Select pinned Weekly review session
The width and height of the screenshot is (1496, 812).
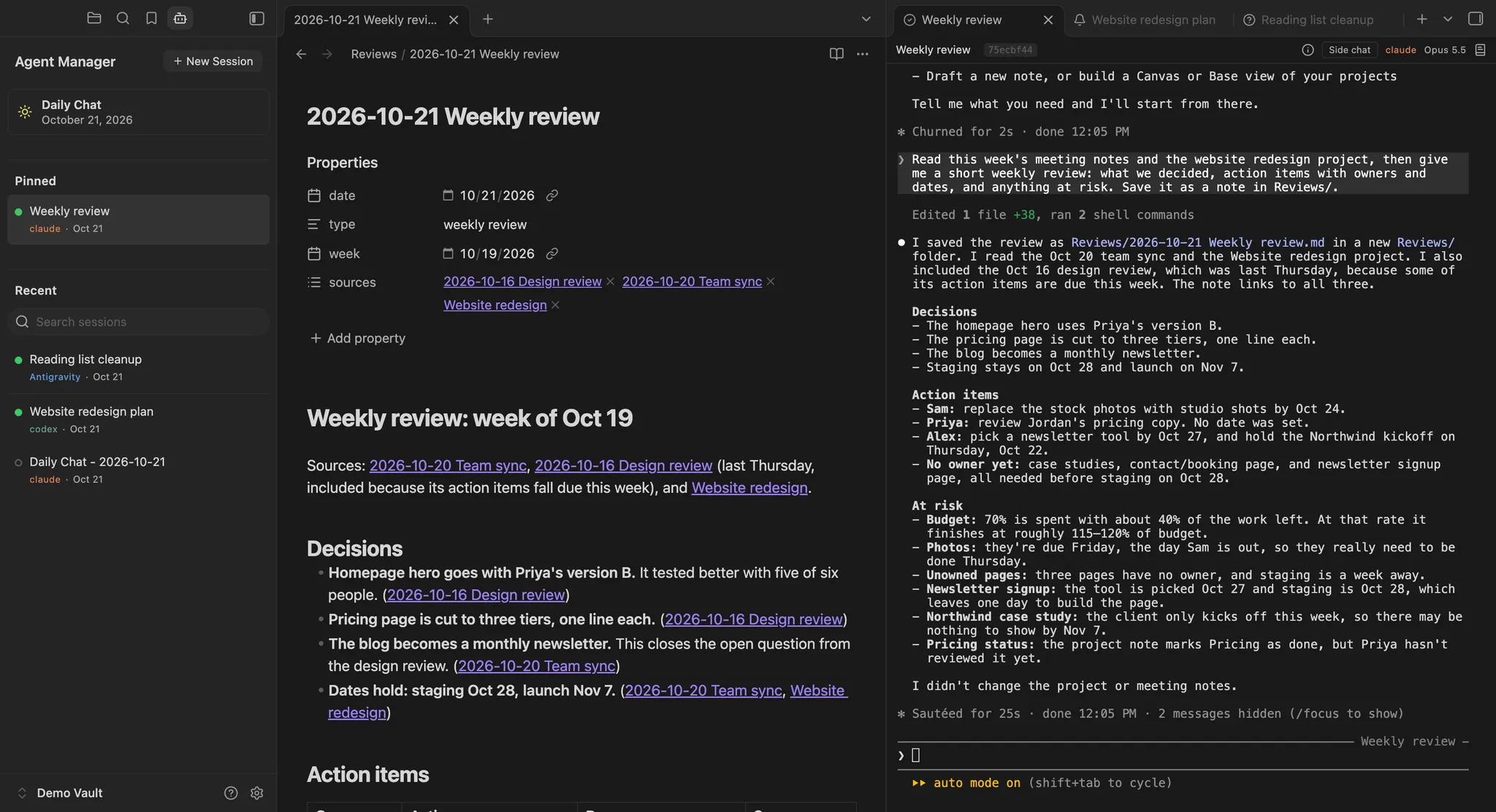[139, 219]
